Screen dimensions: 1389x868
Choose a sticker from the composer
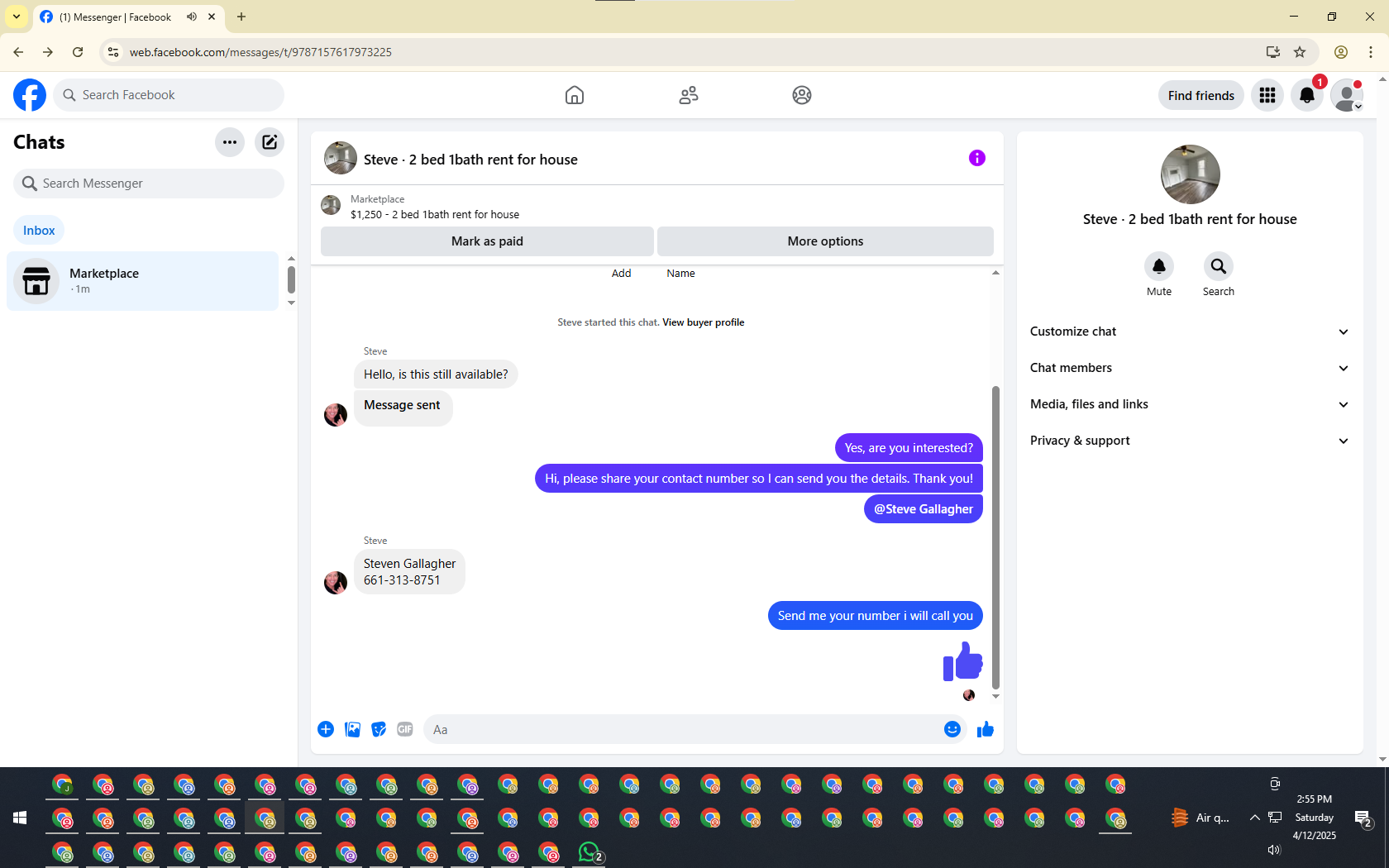pyautogui.click(x=379, y=729)
